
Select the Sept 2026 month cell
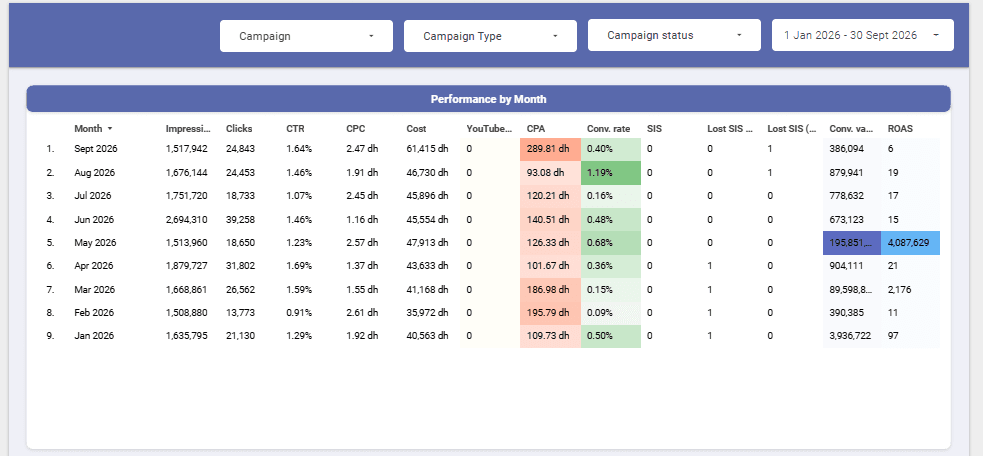coord(95,149)
